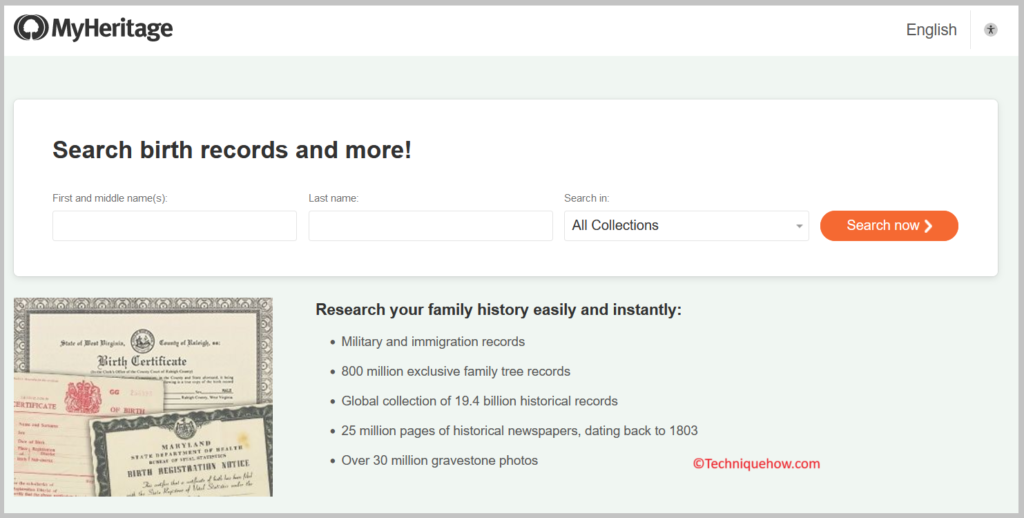The image size is (1024, 518).
Task: Click '25 million pages of historical newspapers' line
Action: coord(519,430)
